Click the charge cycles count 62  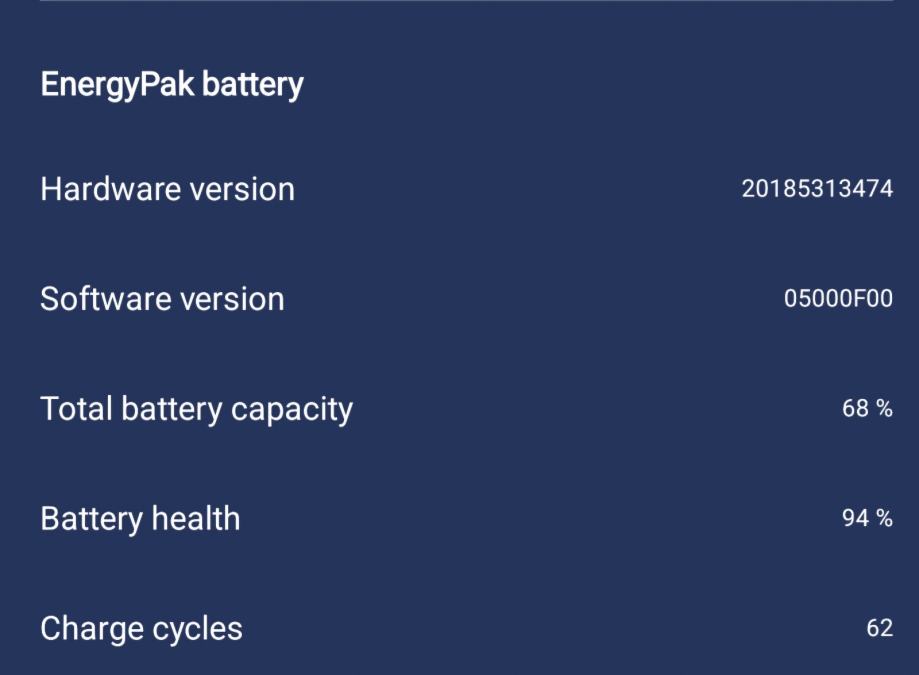point(879,628)
